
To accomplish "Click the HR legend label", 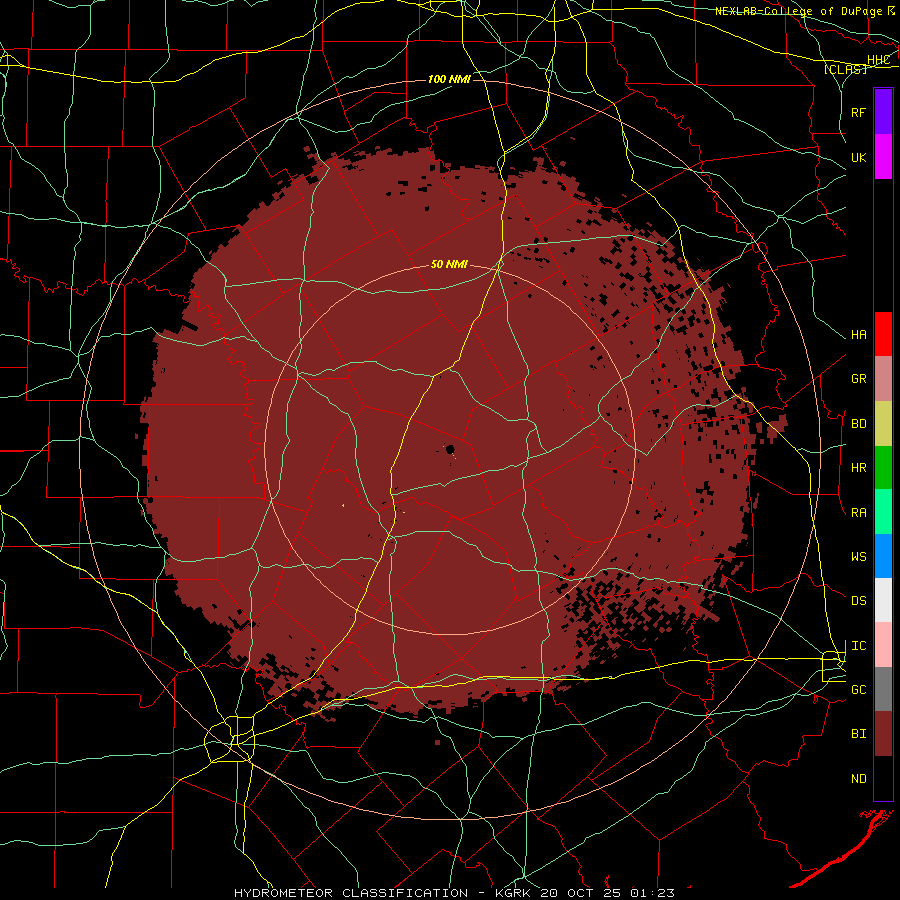I will tap(859, 468).
